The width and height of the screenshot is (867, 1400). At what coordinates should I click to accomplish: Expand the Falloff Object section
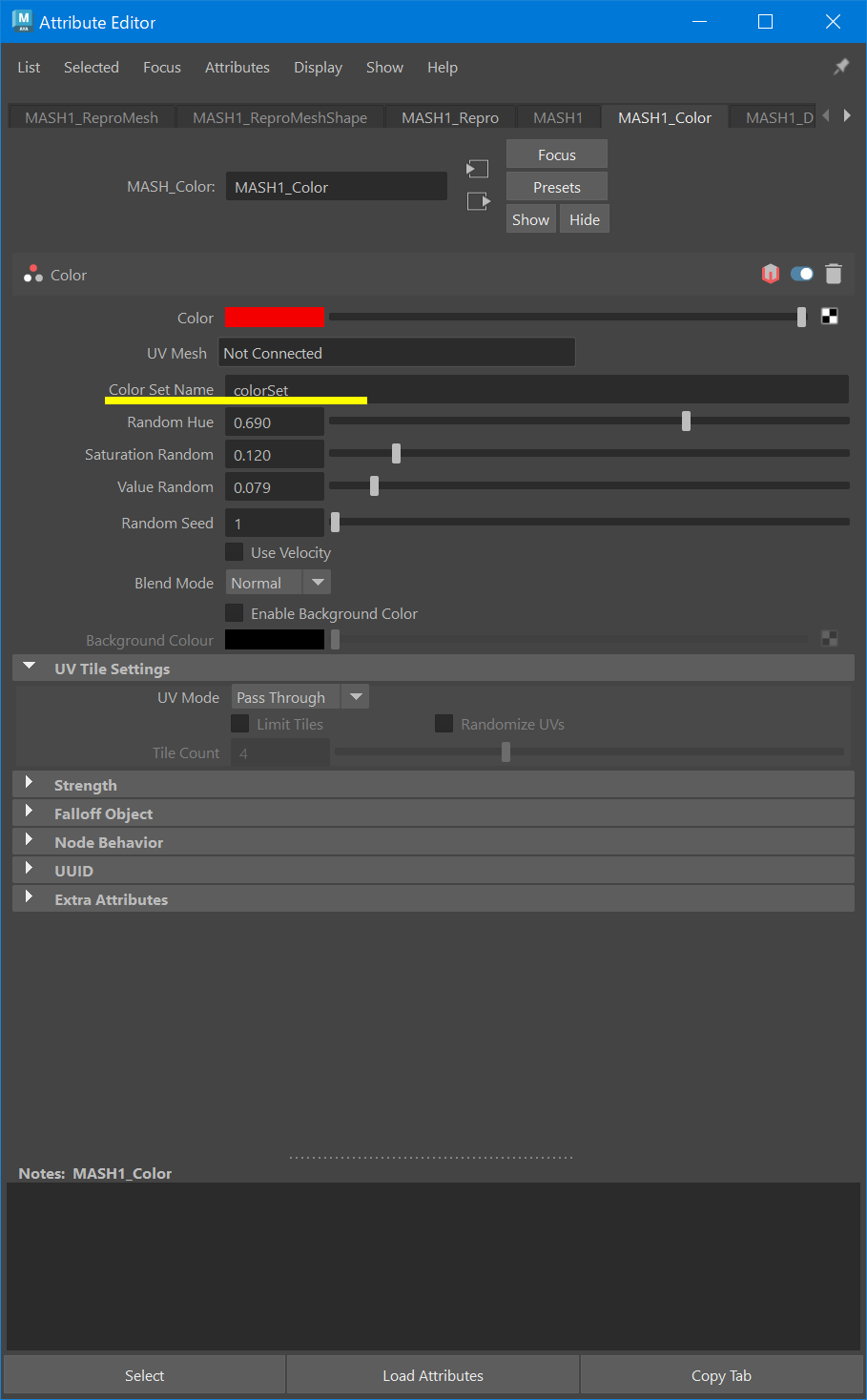(x=28, y=813)
